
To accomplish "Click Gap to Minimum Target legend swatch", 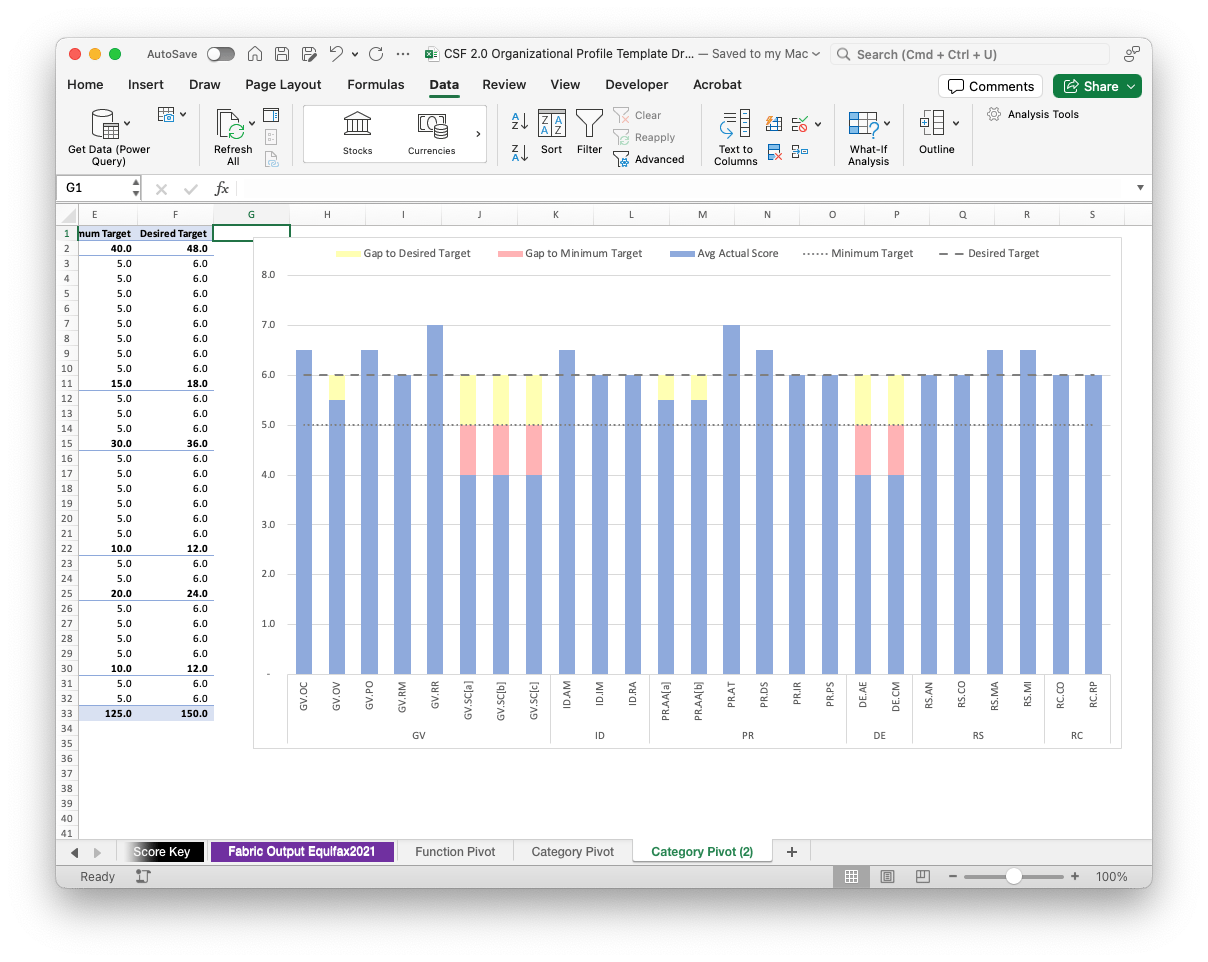I will 510,254.
